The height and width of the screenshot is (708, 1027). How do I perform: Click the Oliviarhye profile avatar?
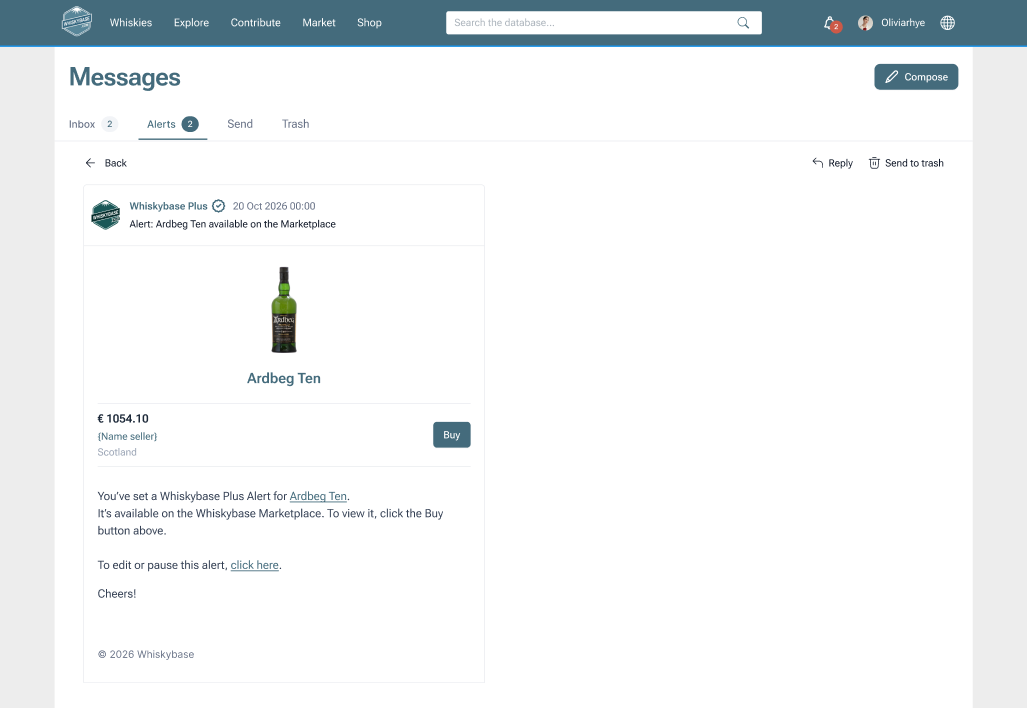(865, 23)
